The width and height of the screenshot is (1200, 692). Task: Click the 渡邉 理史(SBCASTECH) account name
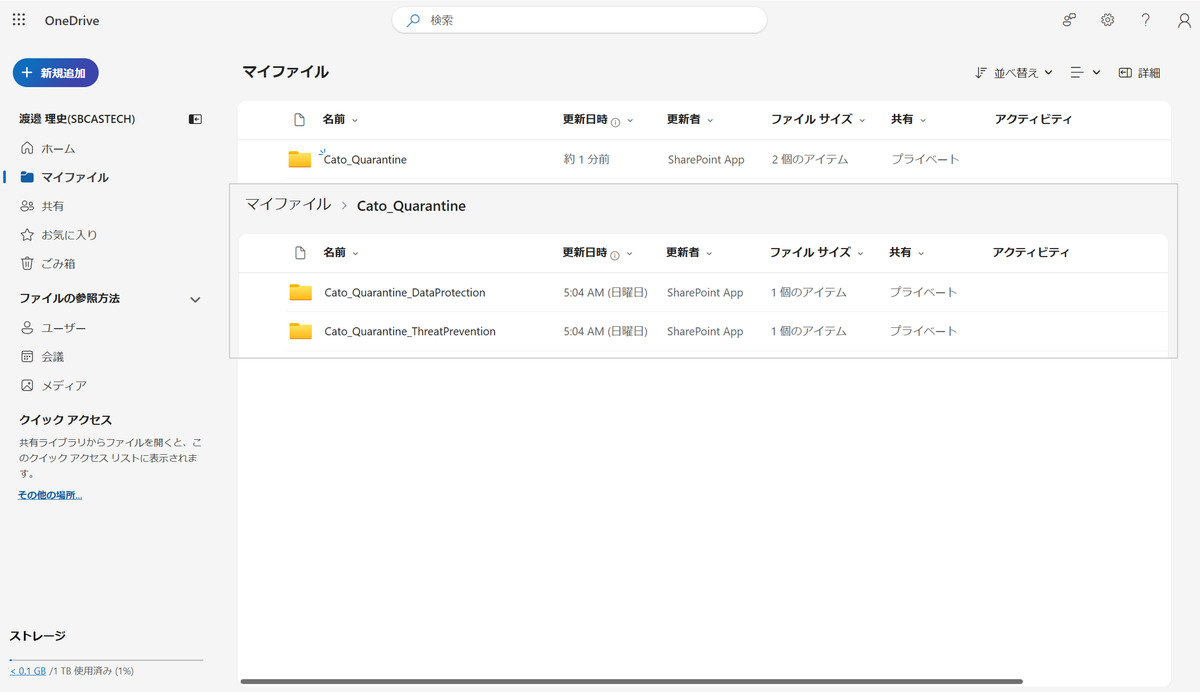click(x=77, y=119)
